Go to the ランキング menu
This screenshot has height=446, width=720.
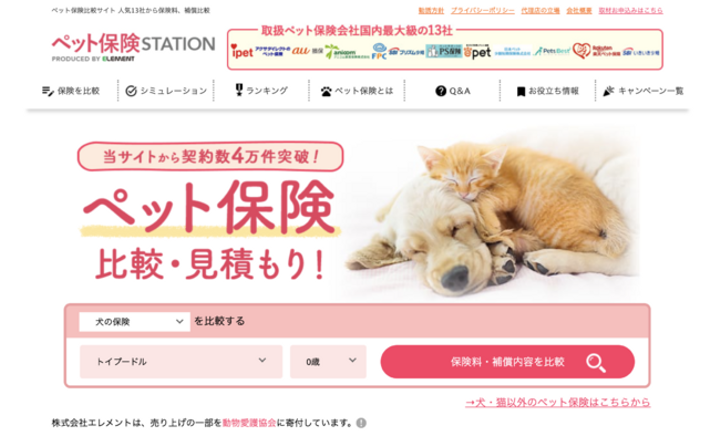coord(261,90)
